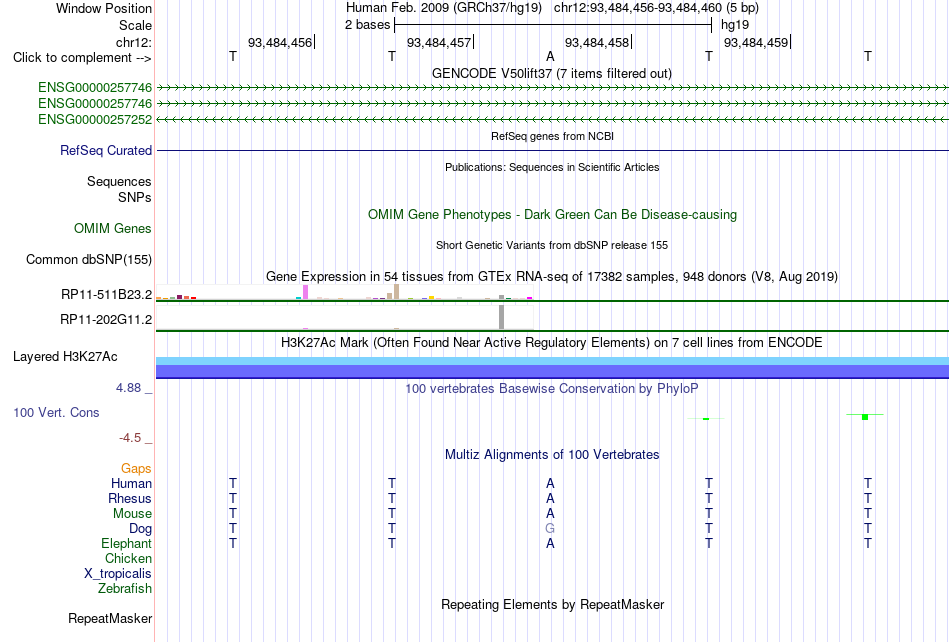
Task: Open 100 vertebrates Basewise Conservation by PhyloP title
Action: (x=552, y=388)
